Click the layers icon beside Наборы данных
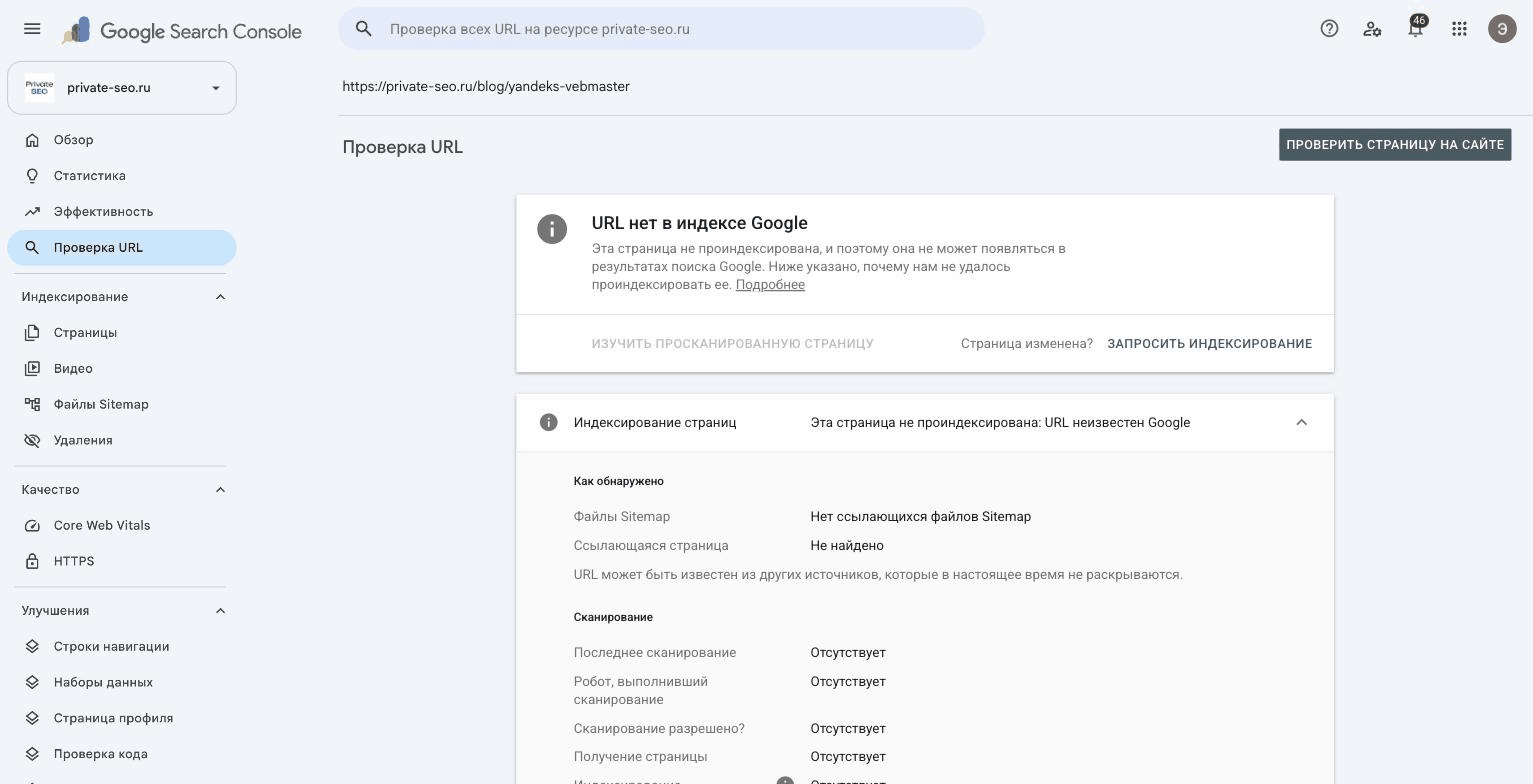Viewport: 1533px width, 784px height. [x=33, y=683]
